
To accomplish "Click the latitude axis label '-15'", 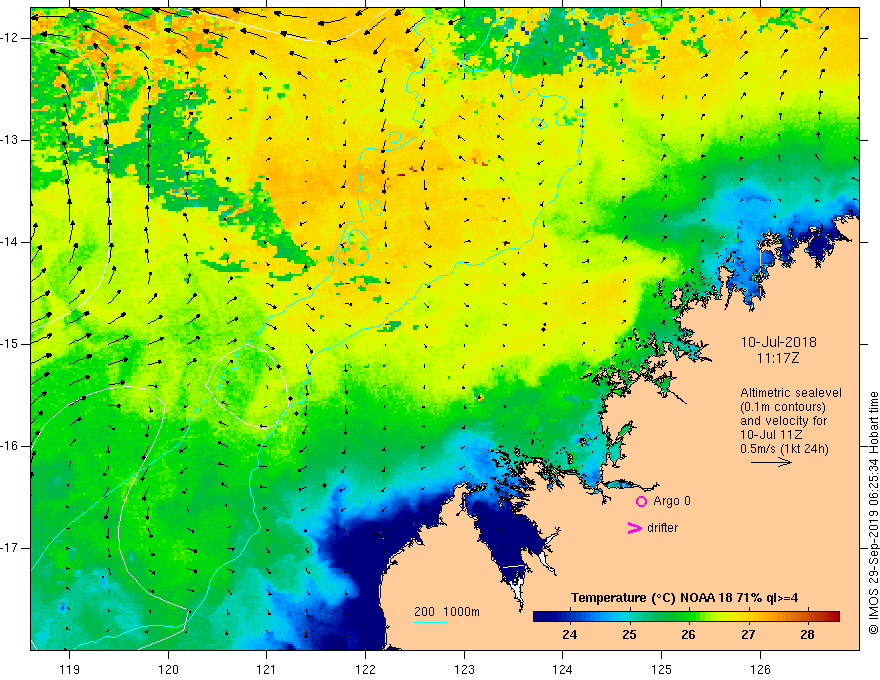I will click(x=10, y=344).
